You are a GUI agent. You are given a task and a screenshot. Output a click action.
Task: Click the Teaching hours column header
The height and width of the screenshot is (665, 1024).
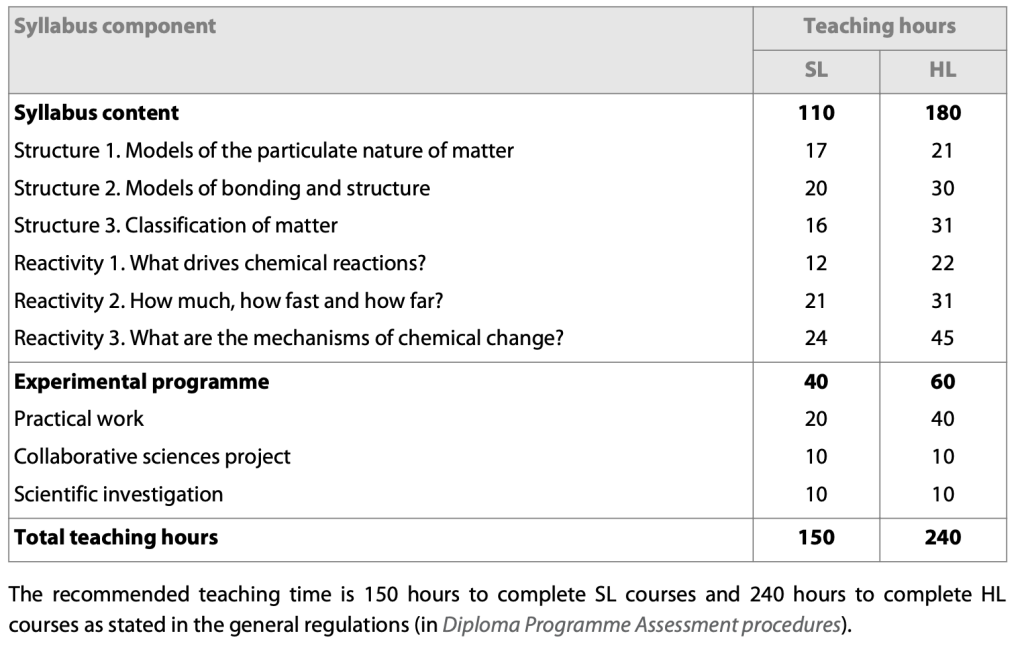[x=879, y=26]
